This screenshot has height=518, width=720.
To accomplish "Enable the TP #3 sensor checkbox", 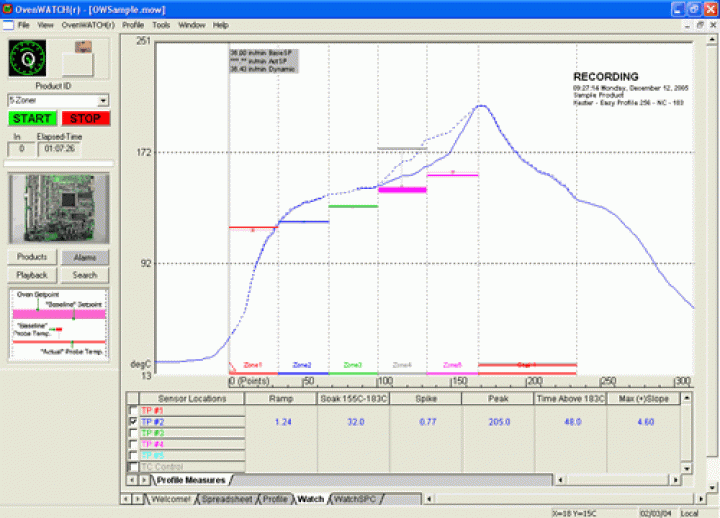I will (134, 433).
